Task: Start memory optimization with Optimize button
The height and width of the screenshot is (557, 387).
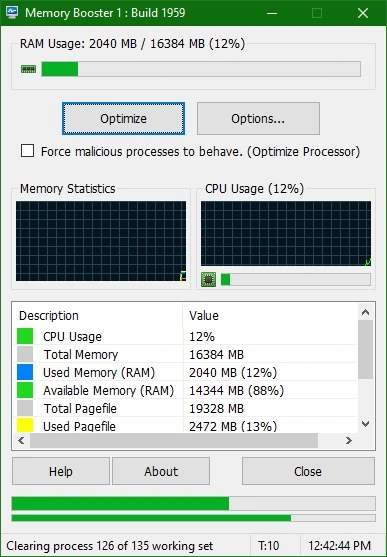Action: pos(123,119)
